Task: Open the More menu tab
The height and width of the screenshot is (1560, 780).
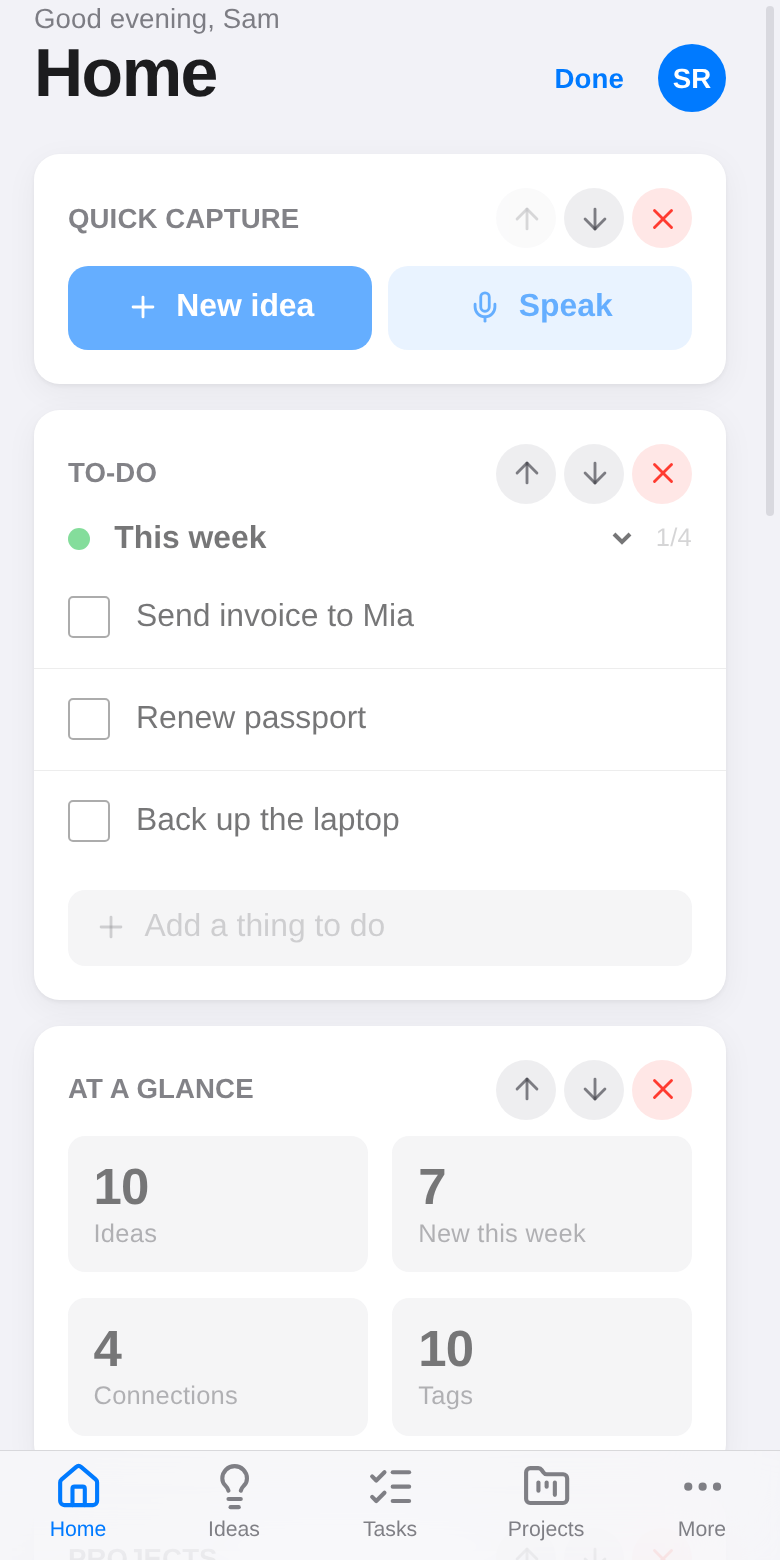Action: (x=702, y=1502)
